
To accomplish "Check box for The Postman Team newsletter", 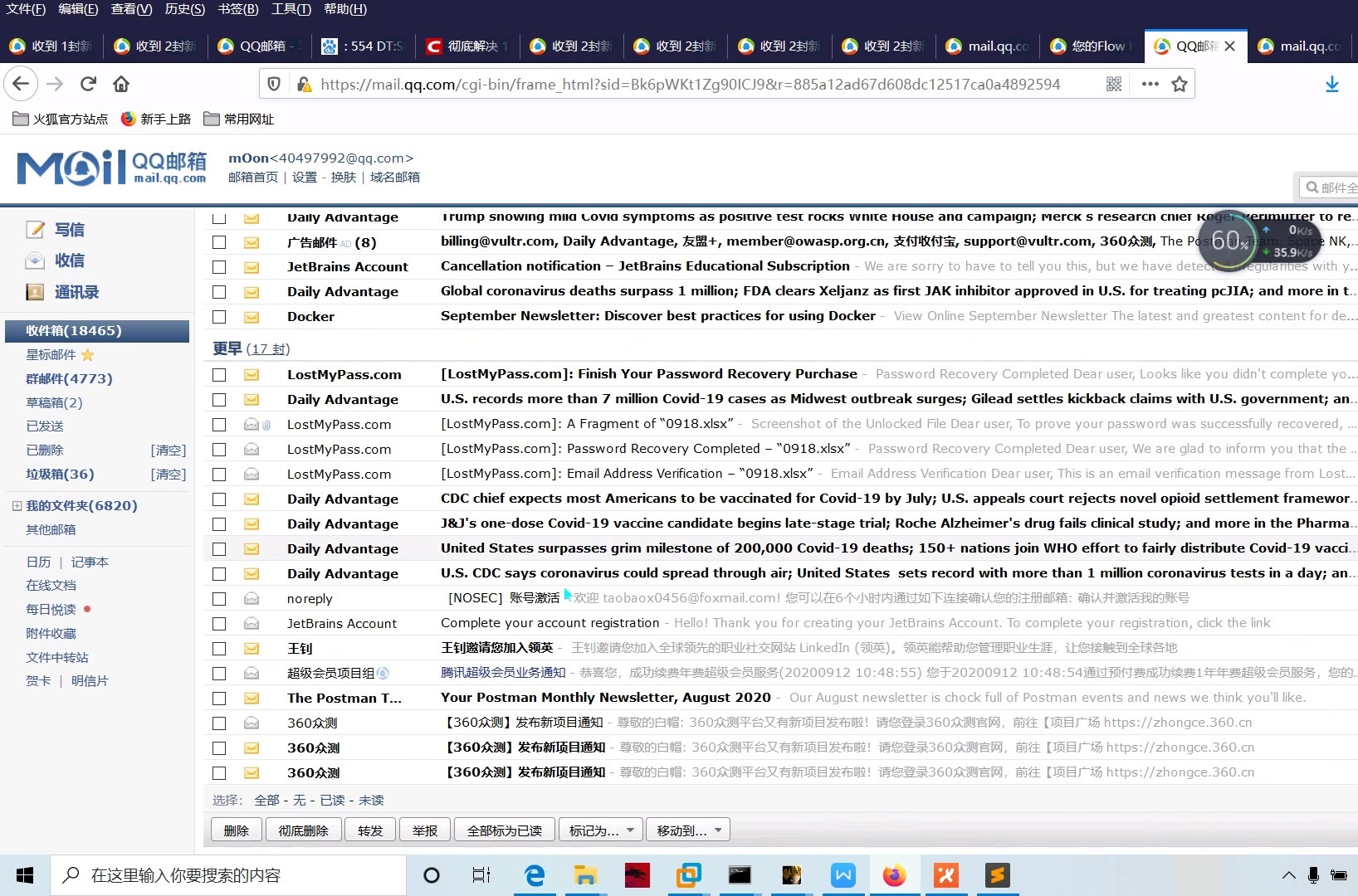I will [x=219, y=699].
